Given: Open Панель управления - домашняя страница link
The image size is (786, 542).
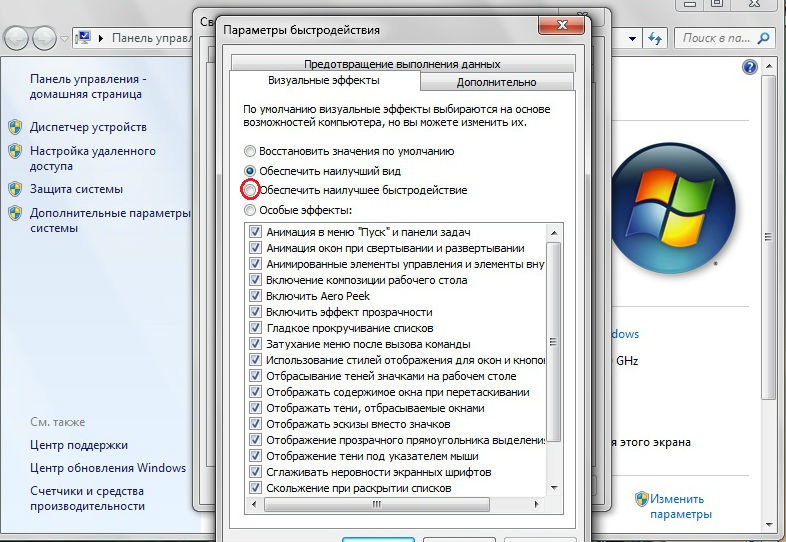Looking at the screenshot, I should point(88,86).
